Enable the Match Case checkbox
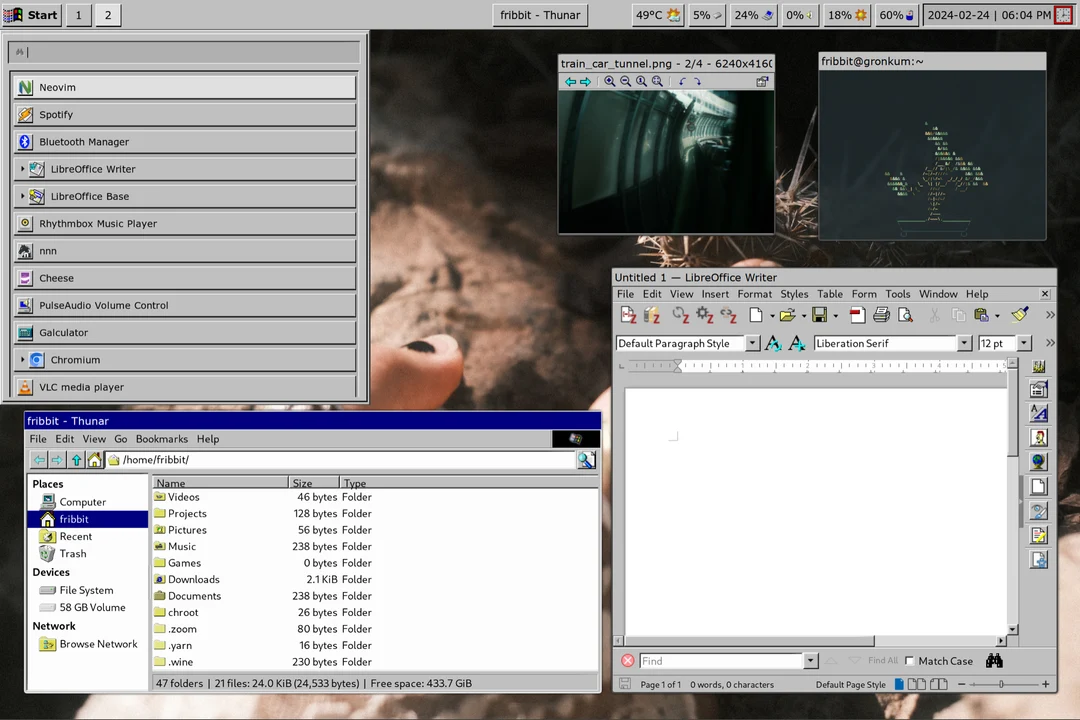Screen dimensions: 1080x720 [x=909, y=661]
